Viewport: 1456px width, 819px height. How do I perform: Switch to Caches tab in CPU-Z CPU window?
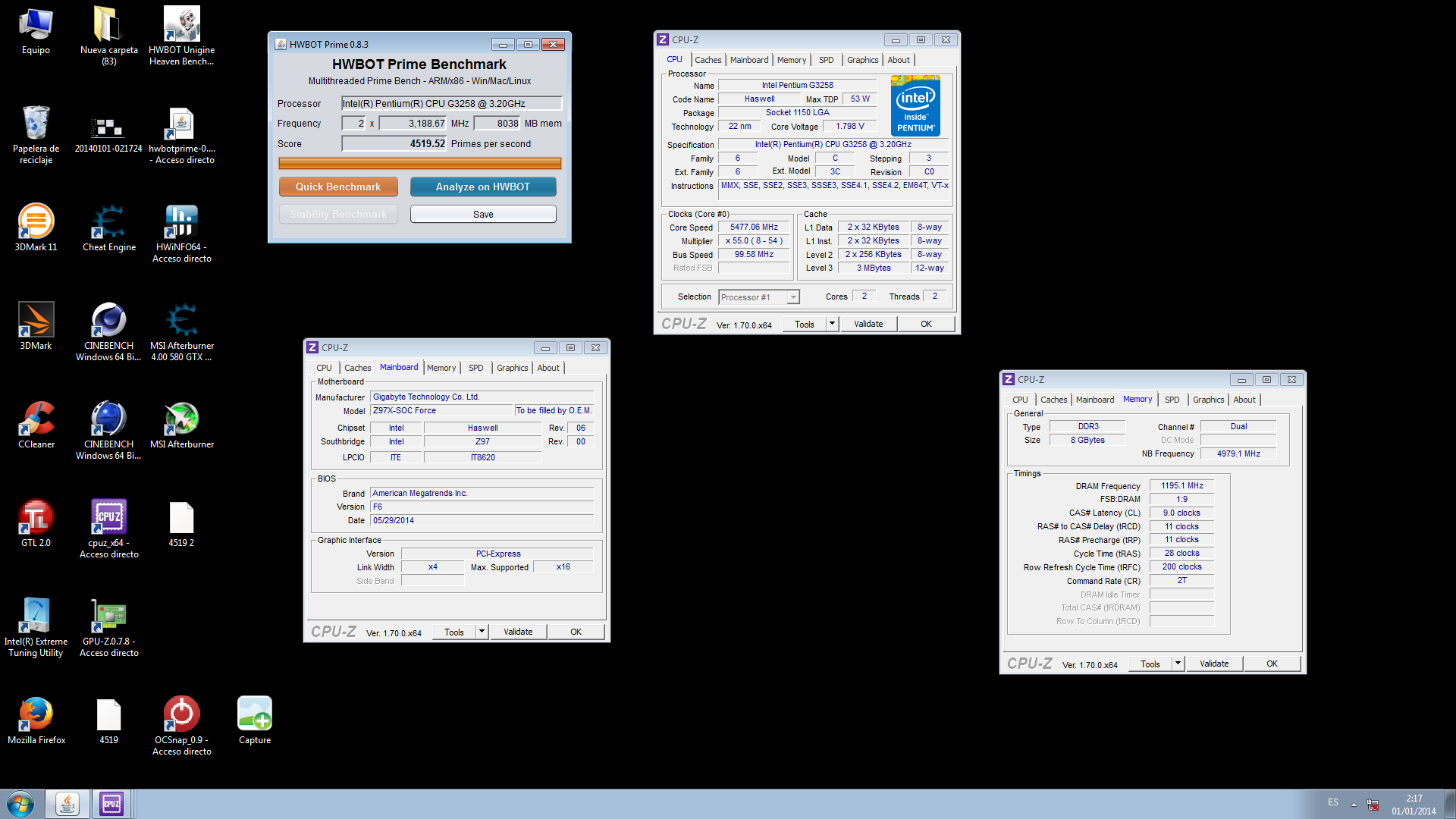pyautogui.click(x=708, y=60)
